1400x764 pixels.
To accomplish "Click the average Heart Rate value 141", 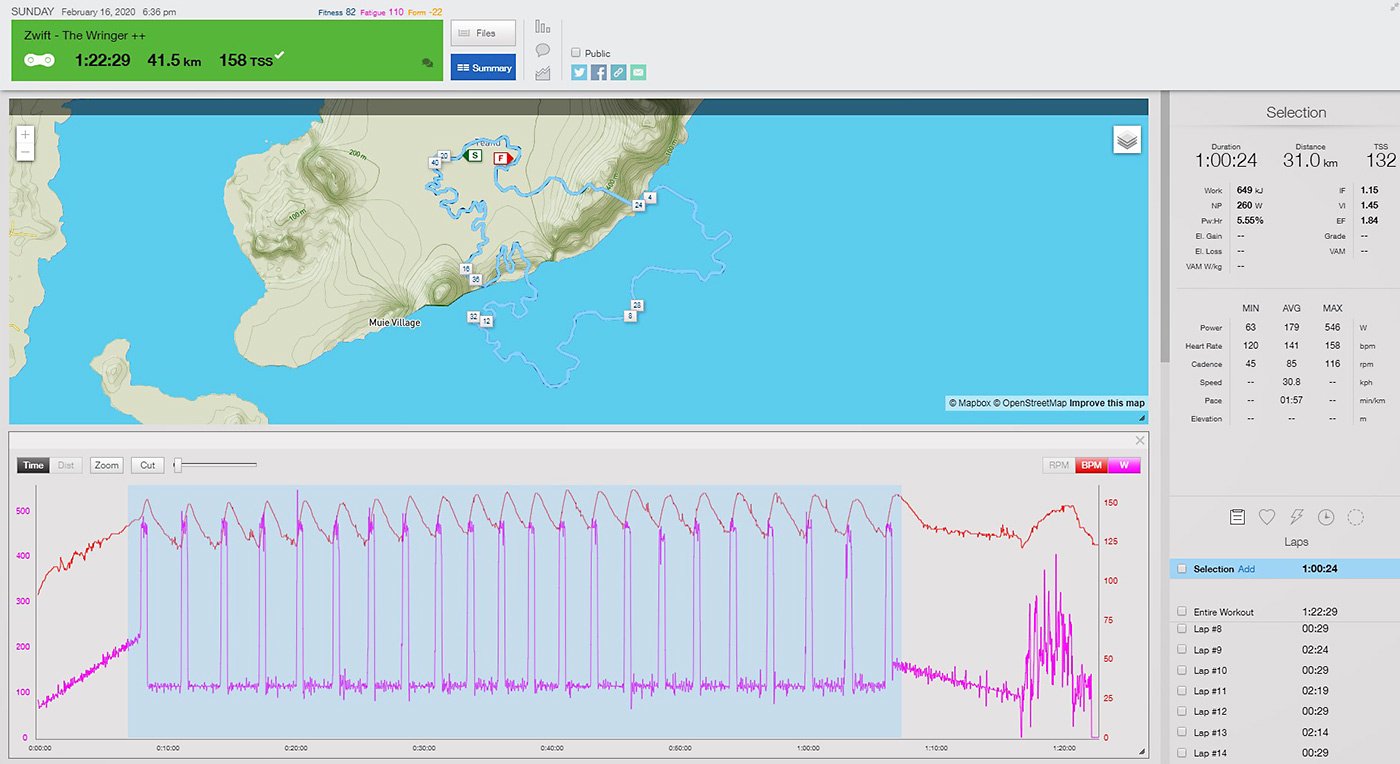I will point(1290,346).
